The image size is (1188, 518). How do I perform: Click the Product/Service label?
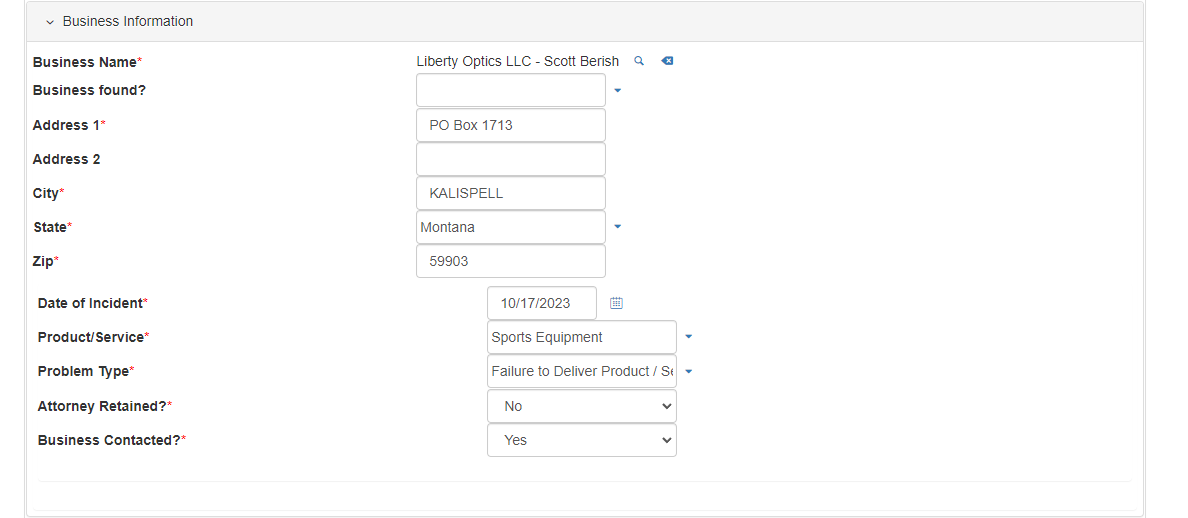point(93,337)
